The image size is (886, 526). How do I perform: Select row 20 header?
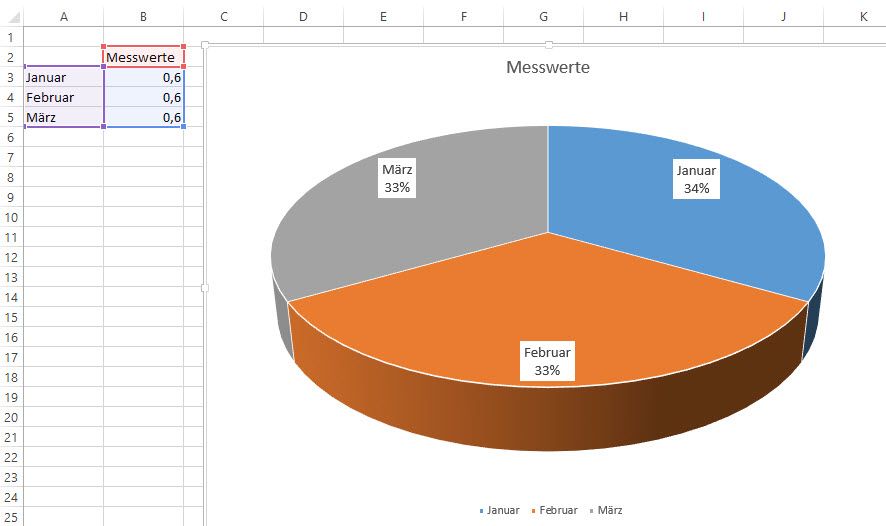(x=11, y=417)
